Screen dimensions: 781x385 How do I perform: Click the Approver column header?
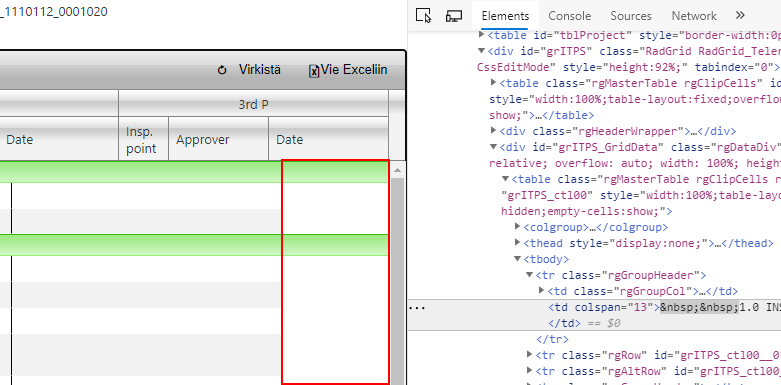219,139
